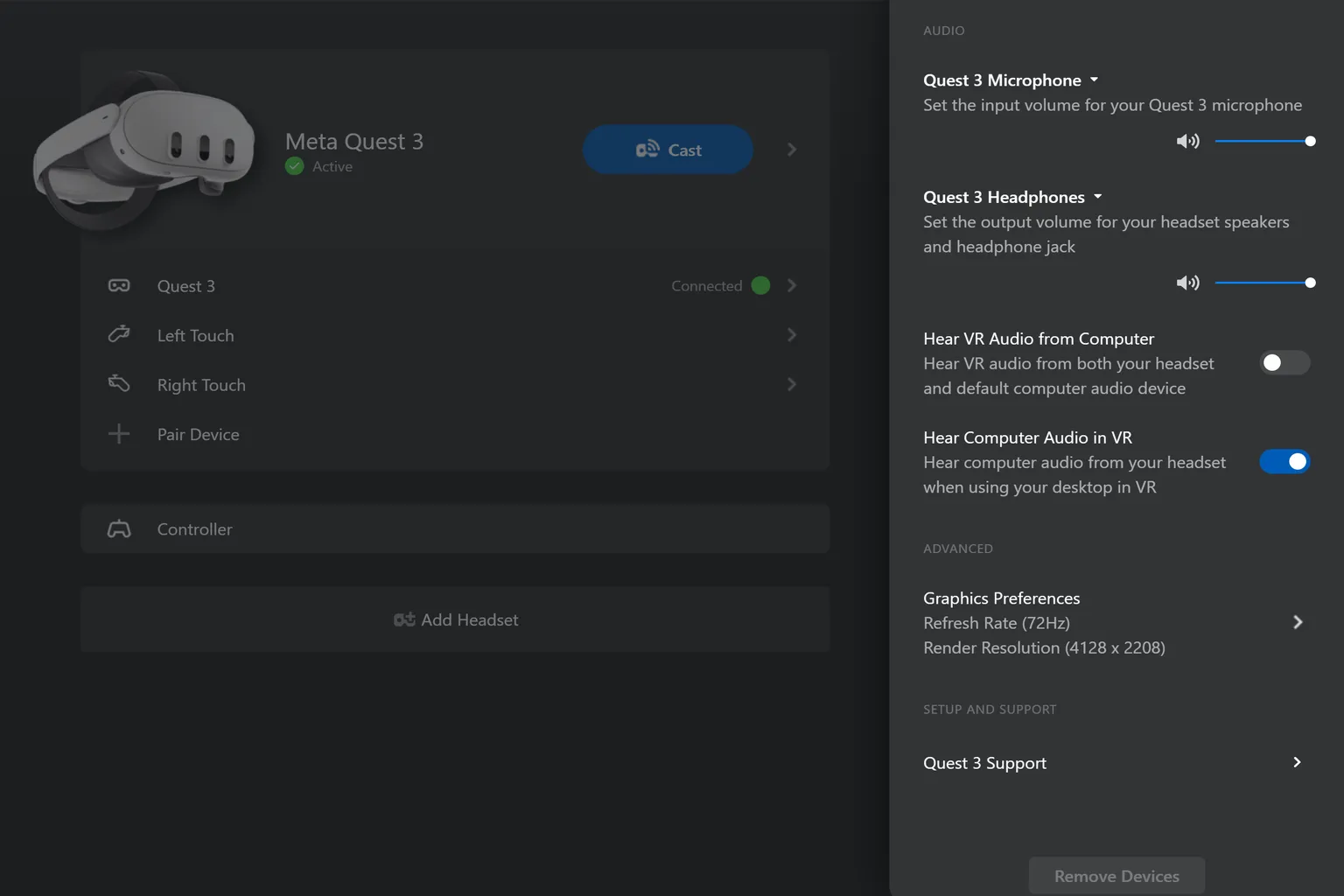Viewport: 1344px width, 896px height.
Task: Click the Add Headset button
Action: click(x=455, y=619)
